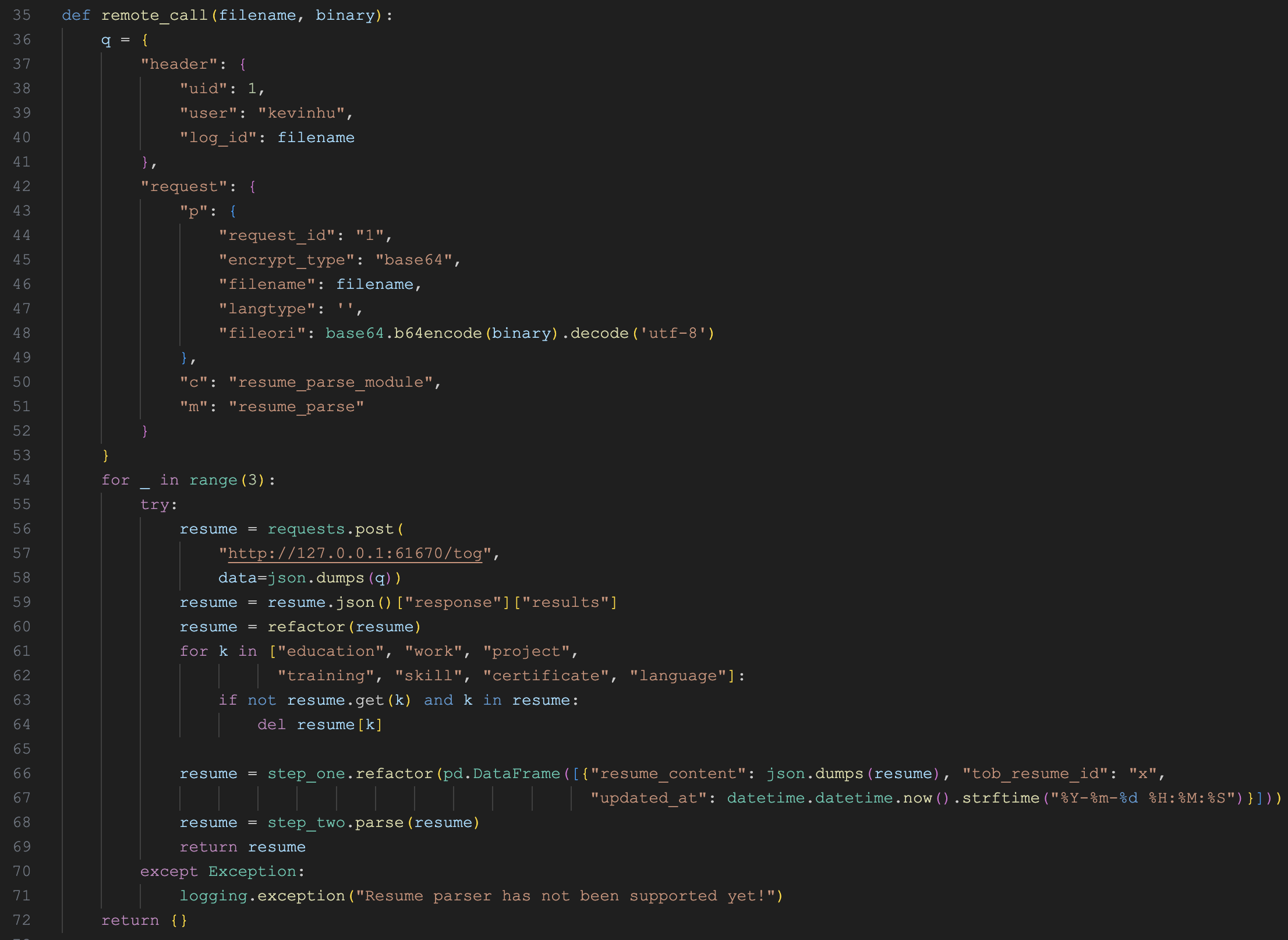Click the "uid" key
1288x940 pixels.
click(203, 89)
